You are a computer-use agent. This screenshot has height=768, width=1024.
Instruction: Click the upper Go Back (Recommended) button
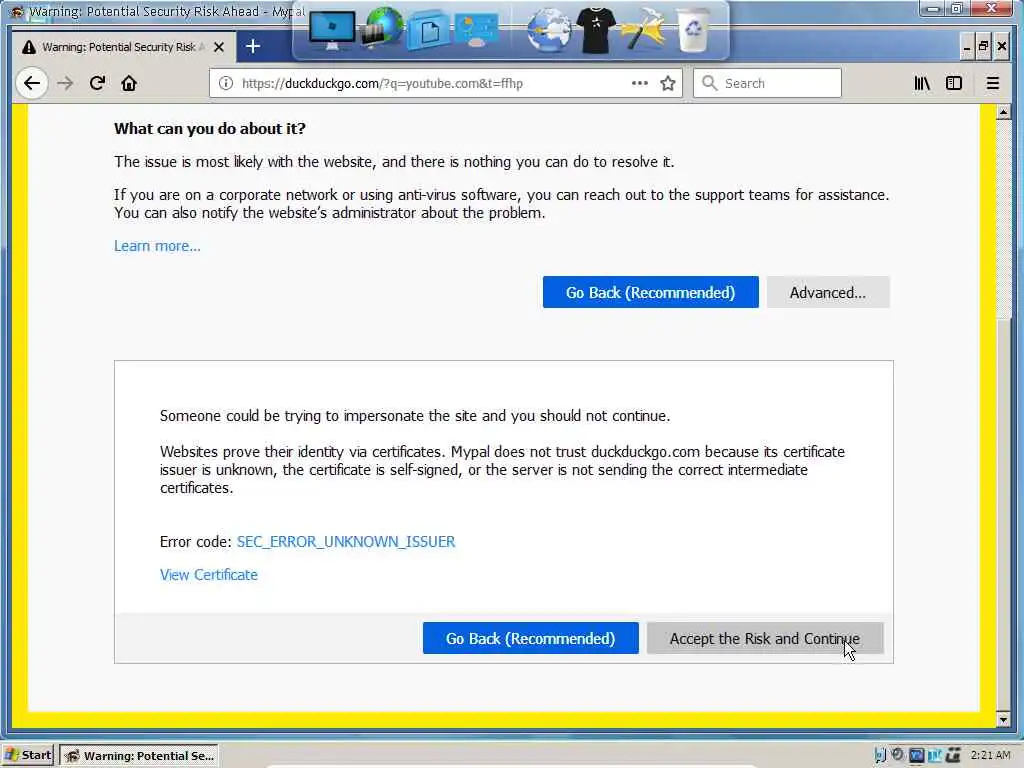650,292
